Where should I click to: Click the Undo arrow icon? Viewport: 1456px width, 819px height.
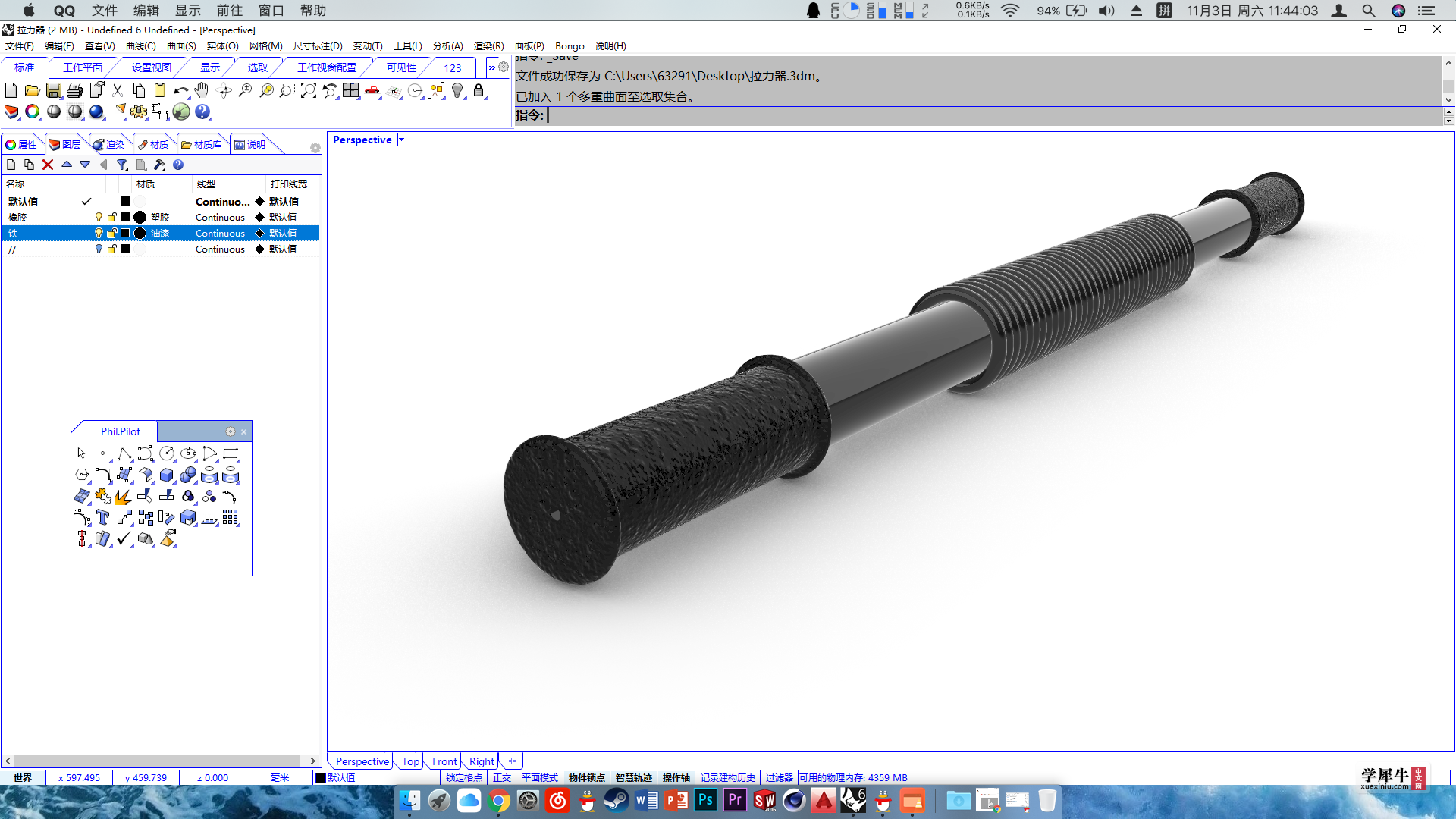pos(181,91)
